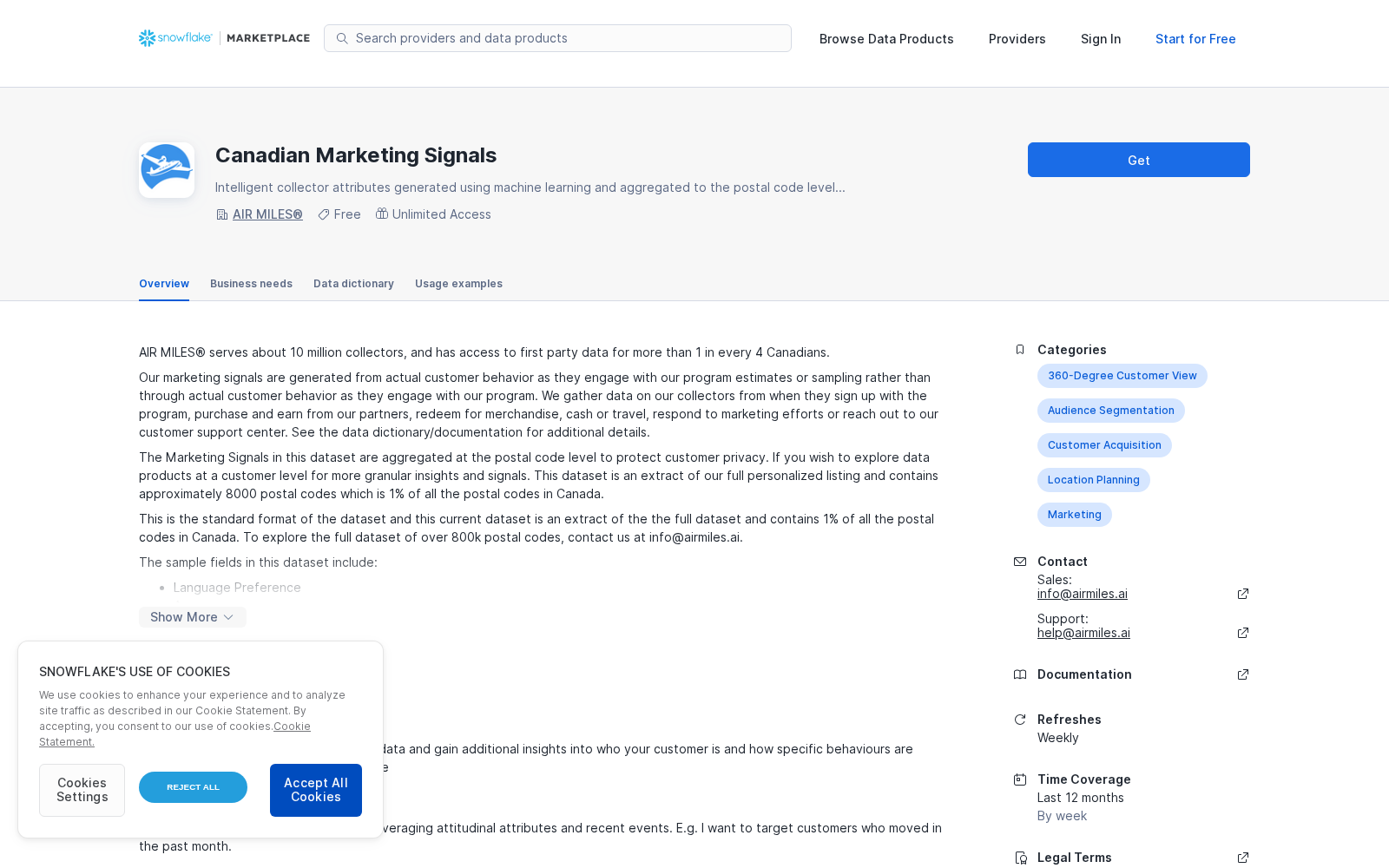The image size is (1389, 868).
Task: Click the search providers input field
Action: [x=557, y=38]
